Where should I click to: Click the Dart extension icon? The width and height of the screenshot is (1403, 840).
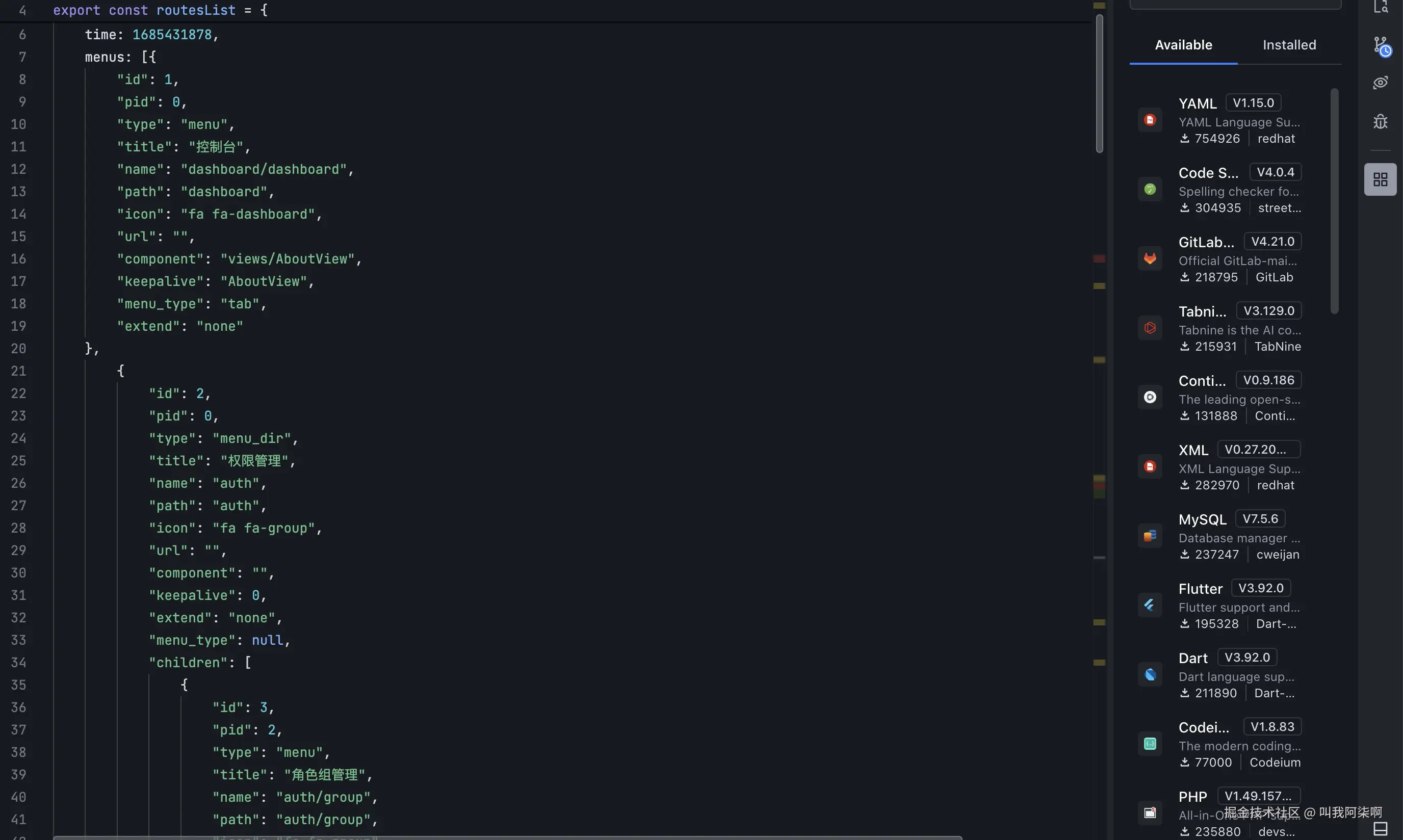click(x=1150, y=674)
